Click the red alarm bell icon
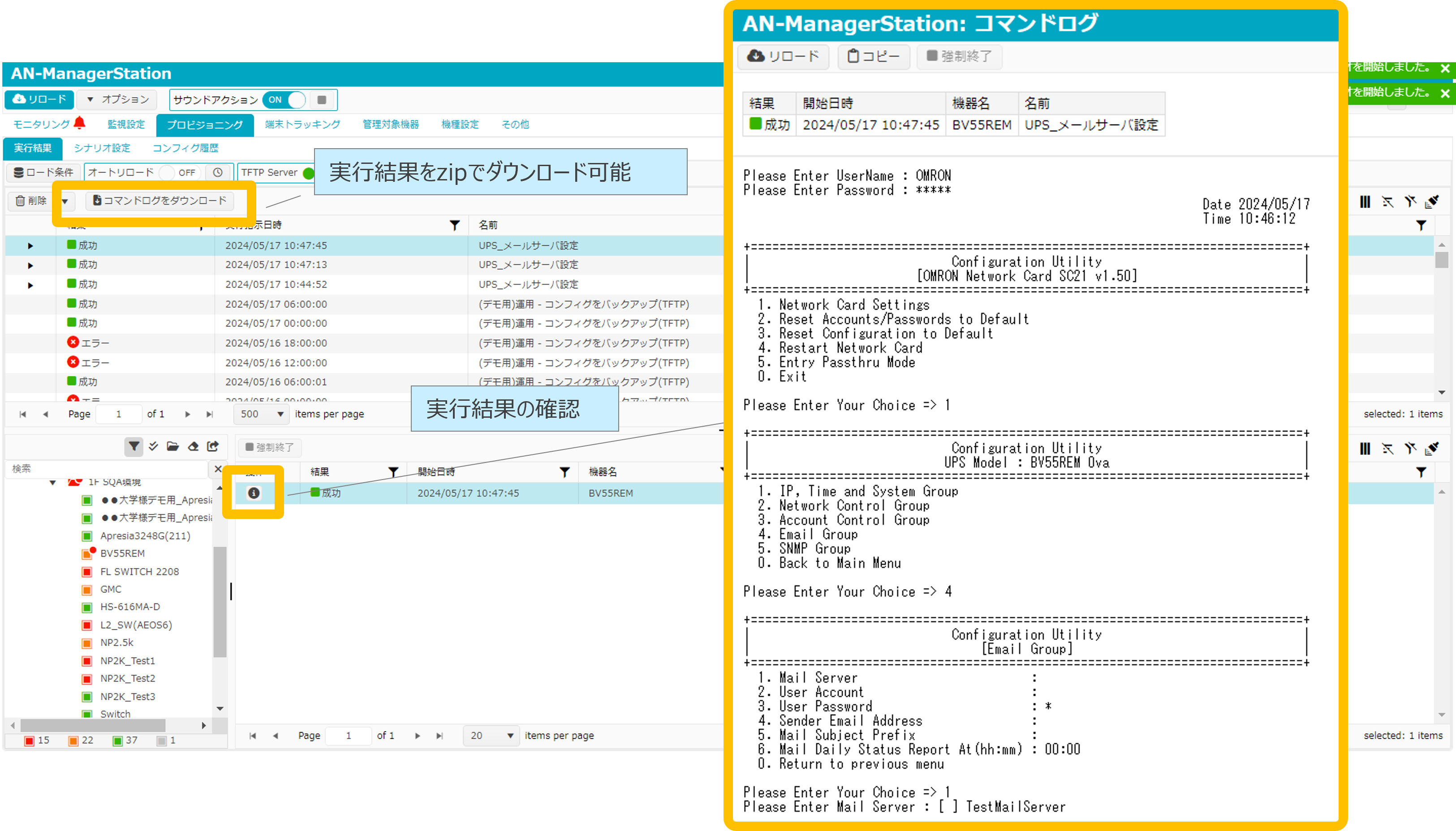 coord(80,123)
